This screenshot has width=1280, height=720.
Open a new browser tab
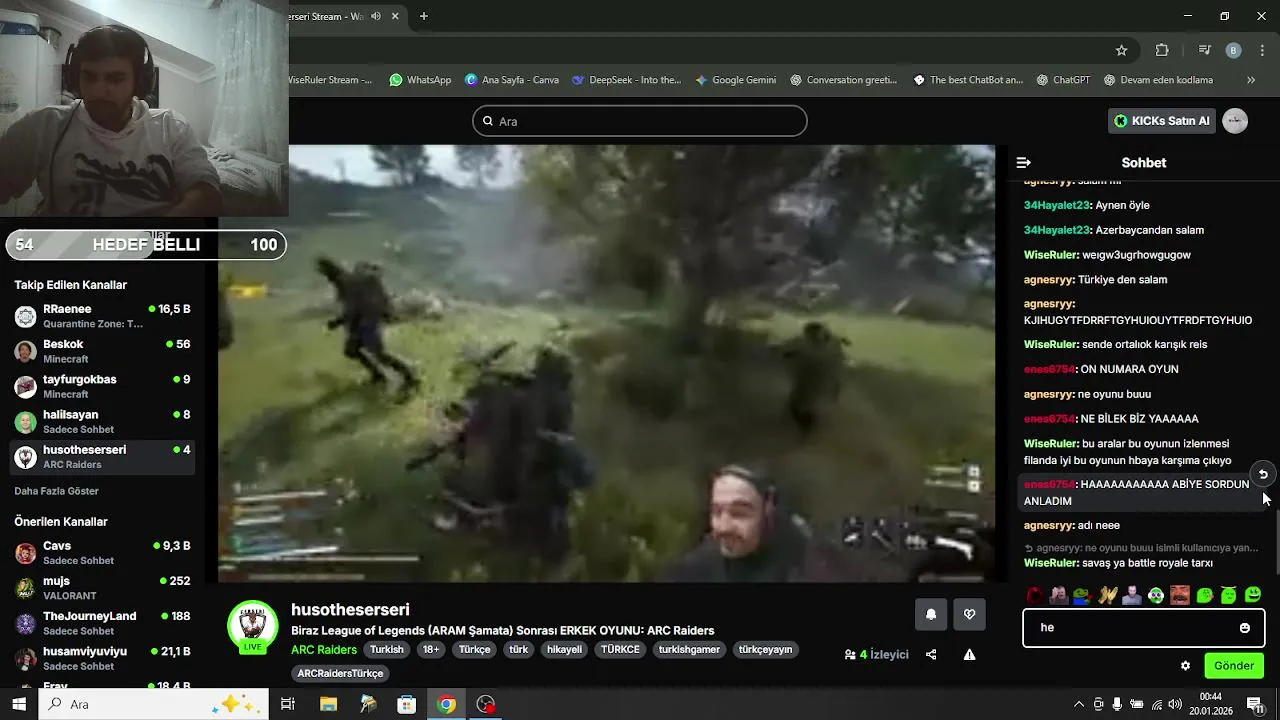(424, 16)
